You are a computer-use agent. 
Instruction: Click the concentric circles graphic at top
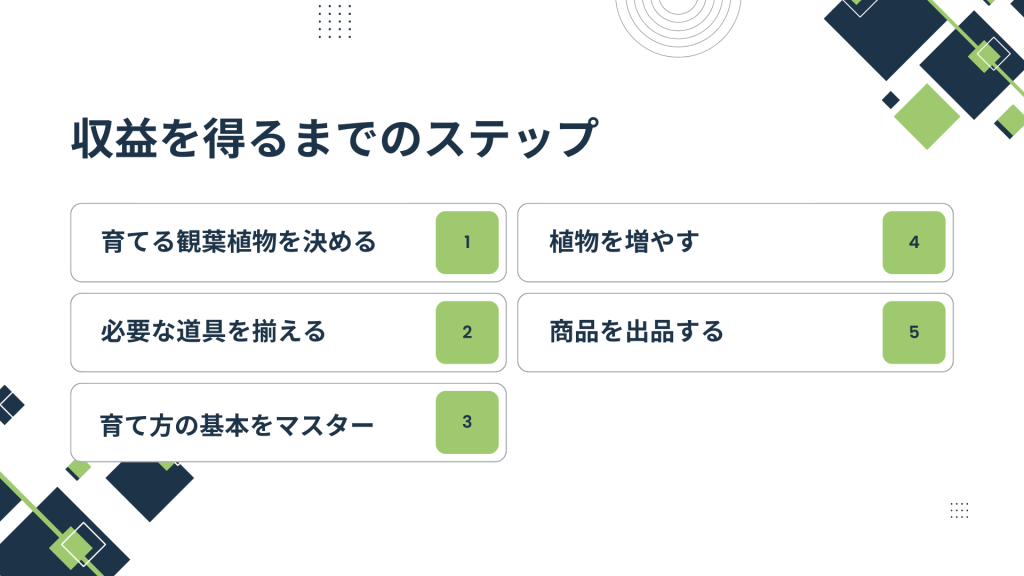click(678, 26)
